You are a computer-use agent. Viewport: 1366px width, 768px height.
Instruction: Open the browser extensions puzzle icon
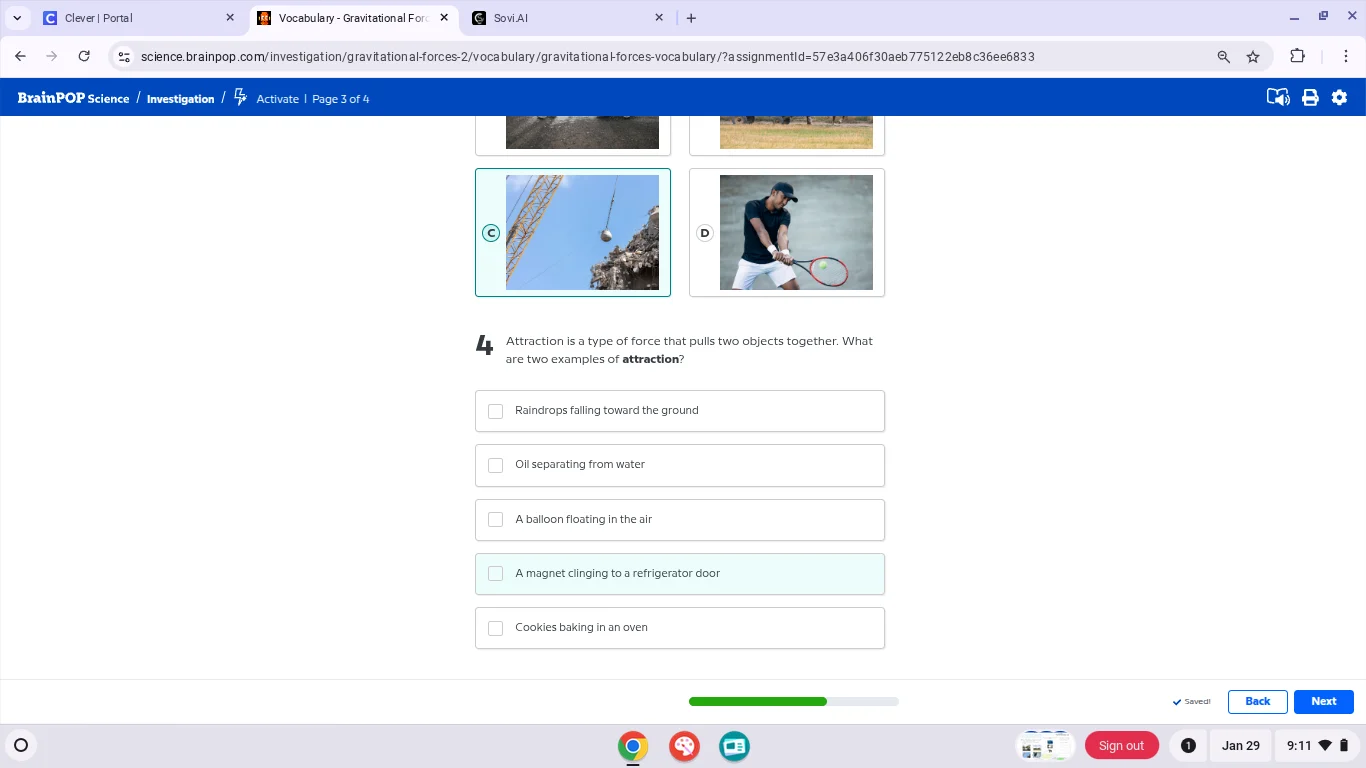point(1297,57)
